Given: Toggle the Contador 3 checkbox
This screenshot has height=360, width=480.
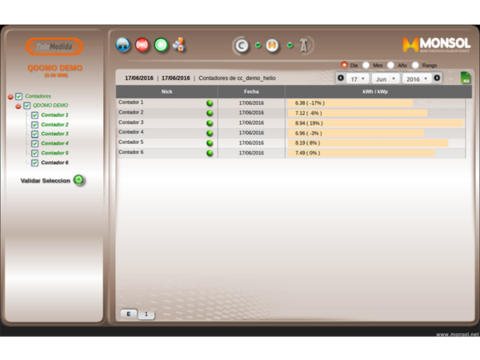Looking at the screenshot, I should click(x=35, y=134).
